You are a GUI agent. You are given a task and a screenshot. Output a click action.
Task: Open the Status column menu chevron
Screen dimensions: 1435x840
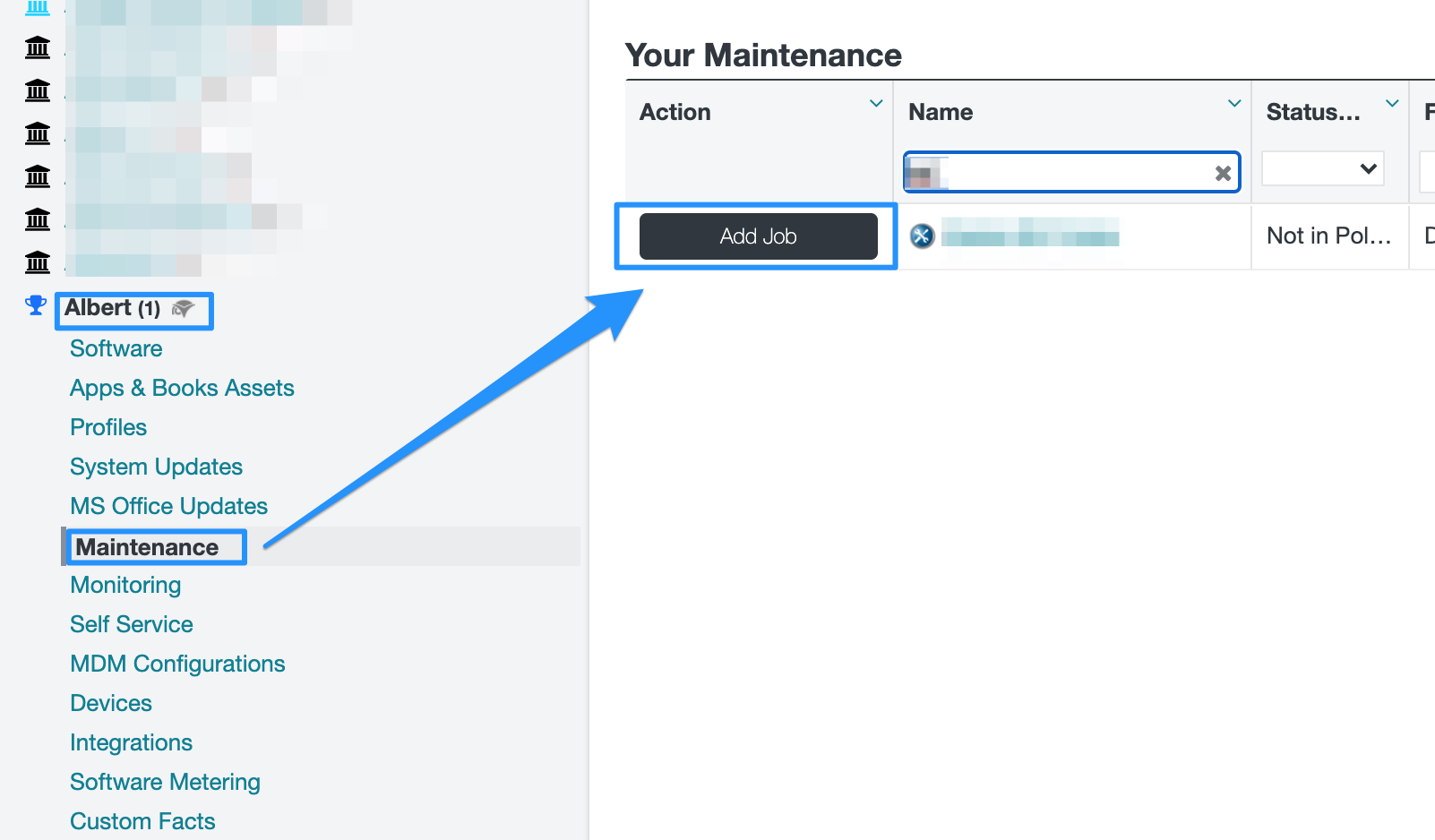(1392, 104)
